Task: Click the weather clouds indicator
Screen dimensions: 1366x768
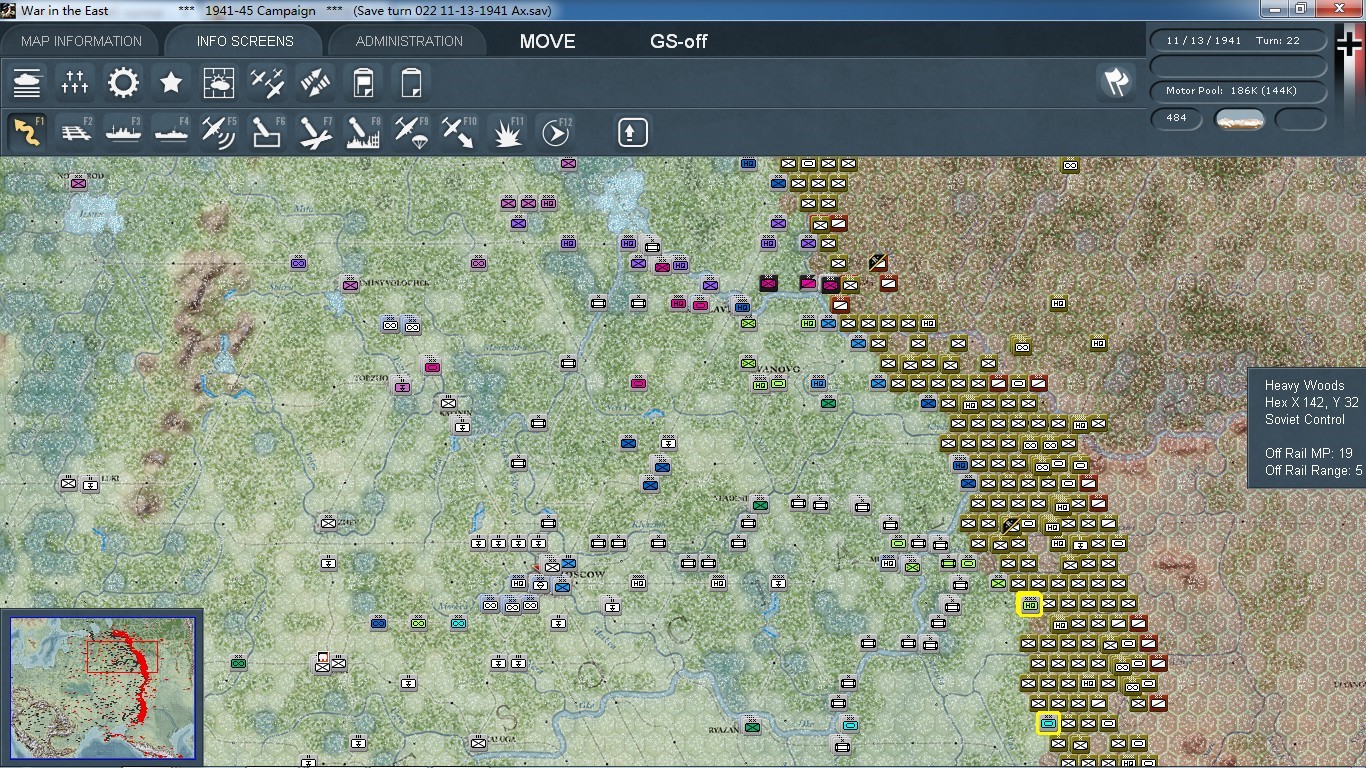Action: point(1240,120)
